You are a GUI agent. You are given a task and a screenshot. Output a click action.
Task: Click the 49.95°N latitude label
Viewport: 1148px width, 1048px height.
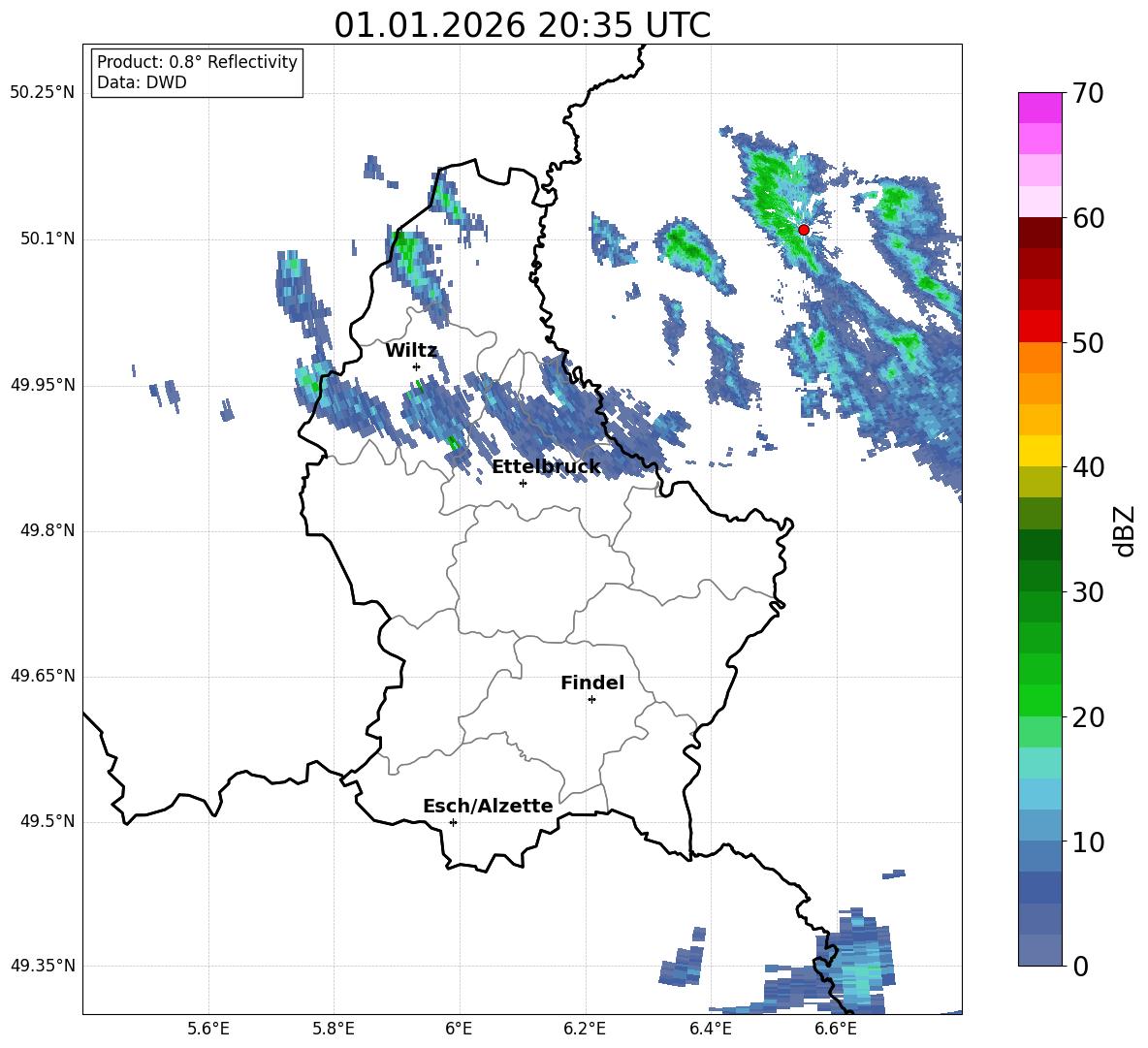43,385
